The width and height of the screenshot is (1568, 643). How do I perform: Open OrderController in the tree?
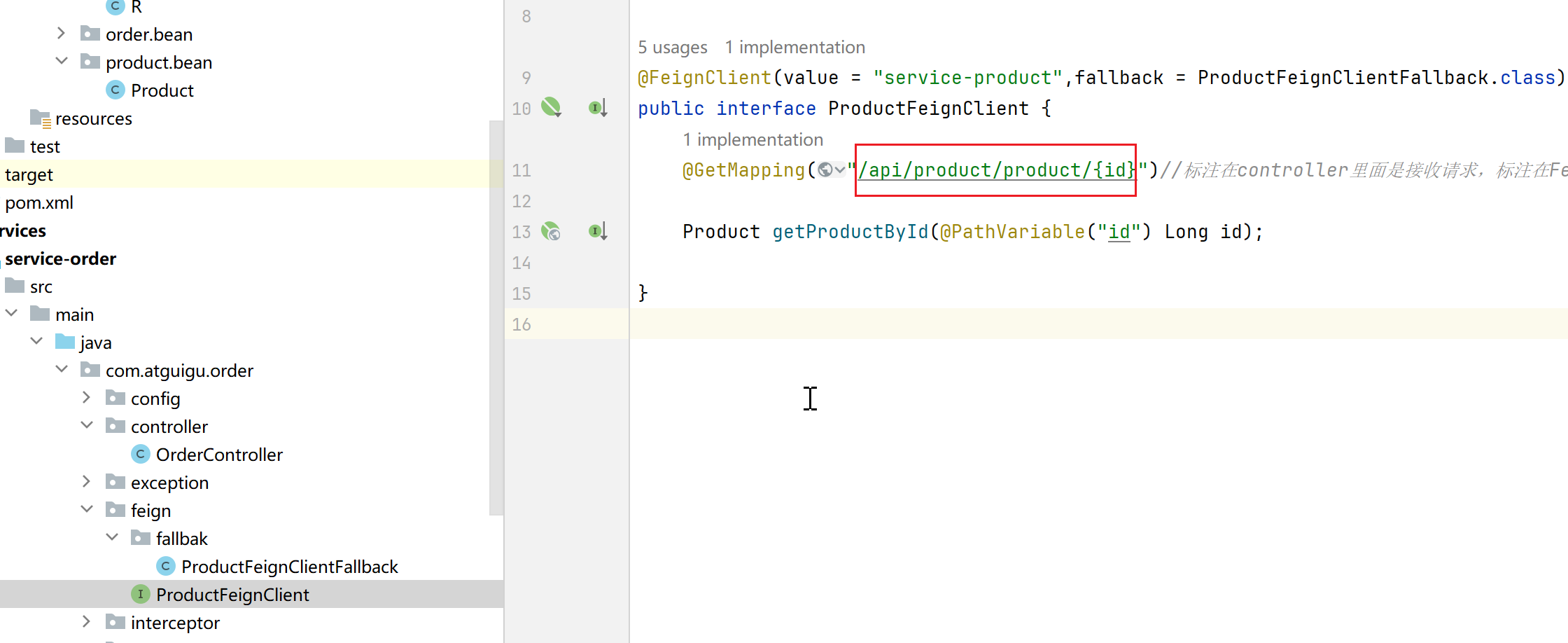(x=219, y=455)
